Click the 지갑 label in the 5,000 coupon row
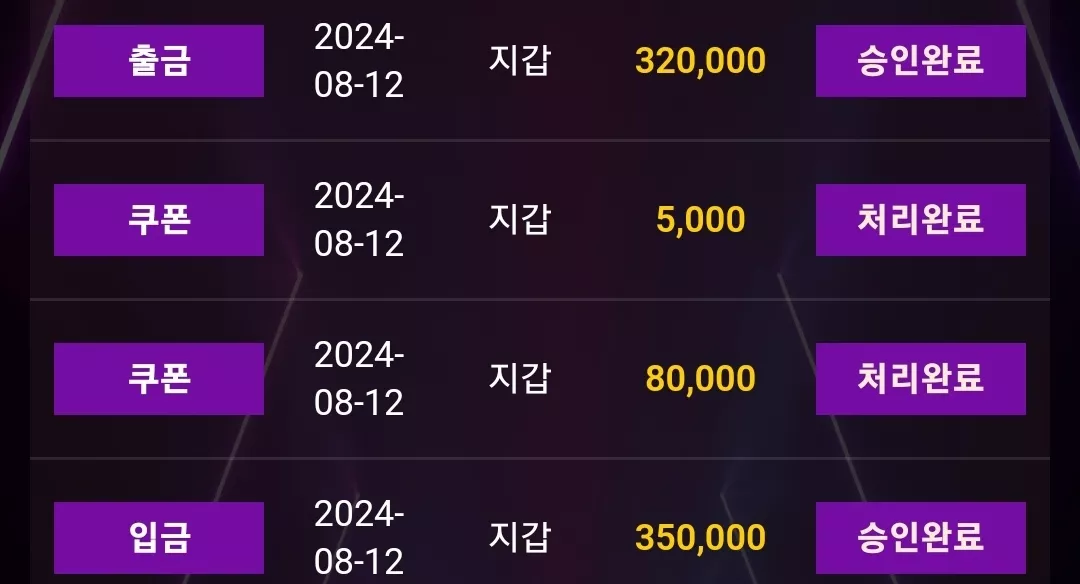 click(x=520, y=219)
